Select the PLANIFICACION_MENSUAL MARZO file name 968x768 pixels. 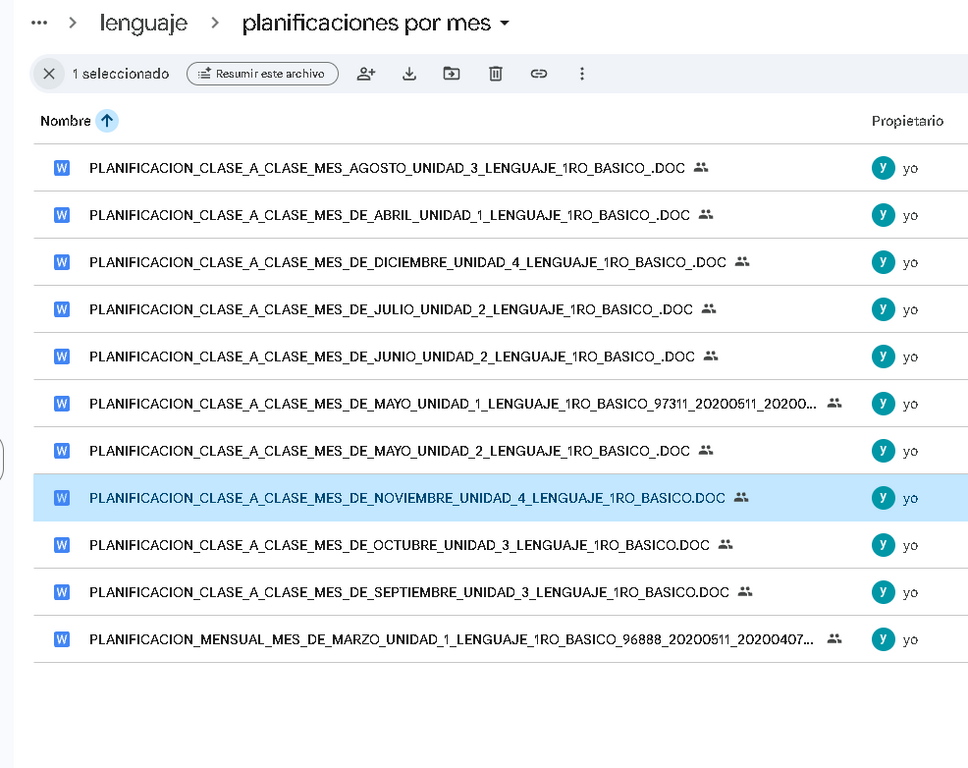click(x=451, y=640)
